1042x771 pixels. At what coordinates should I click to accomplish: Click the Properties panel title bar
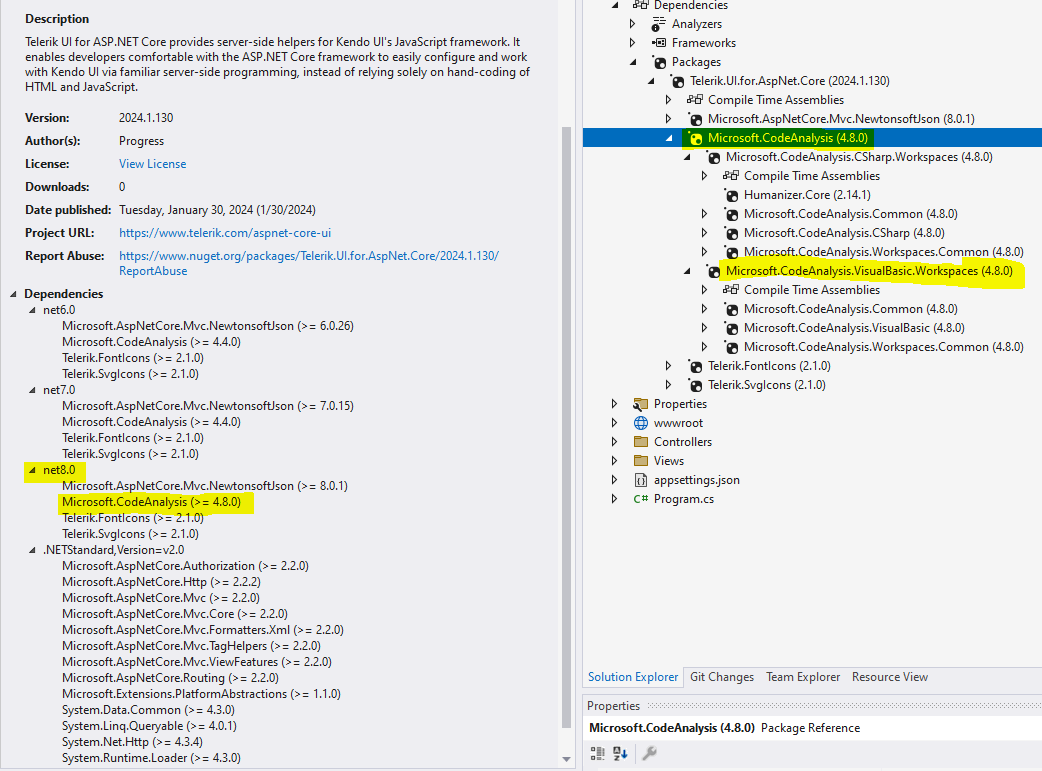coord(812,706)
